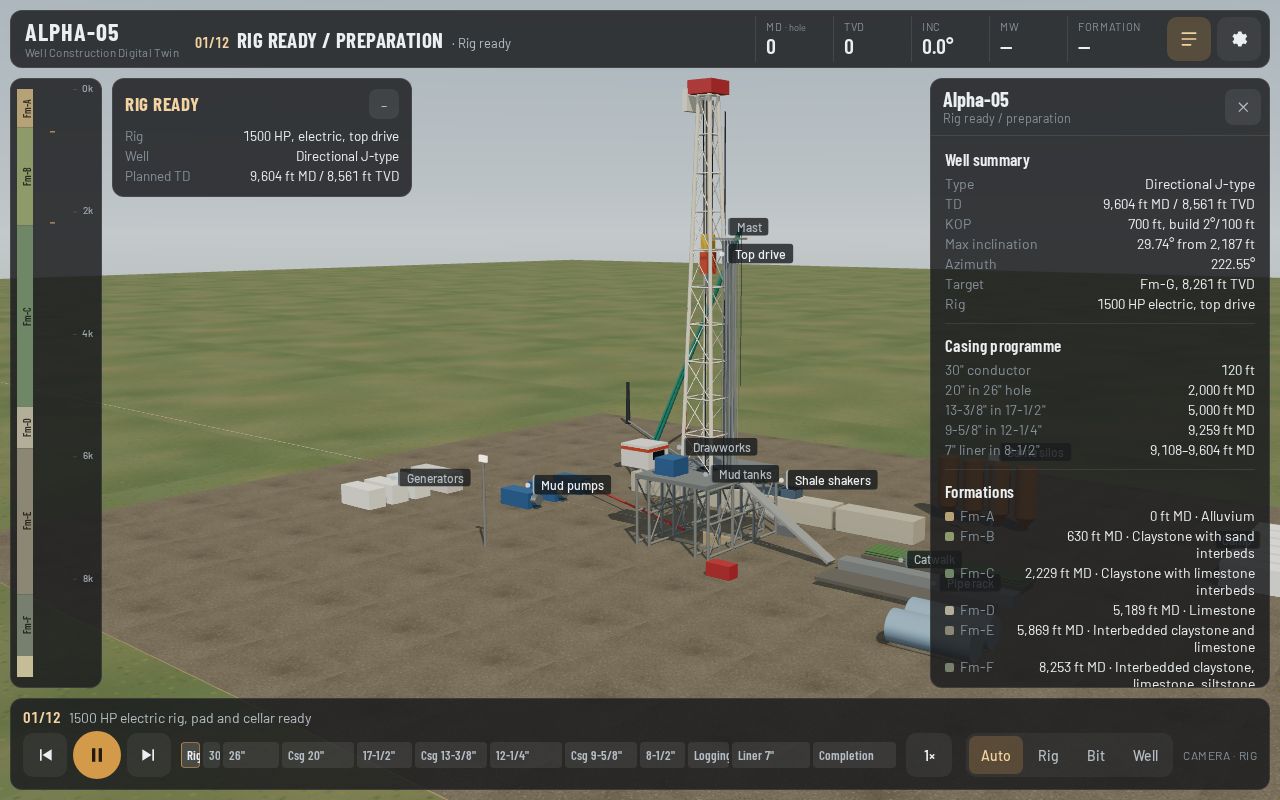Click the Fm-C segment in depth track
This screenshot has height=800, width=1280.
tap(26, 316)
